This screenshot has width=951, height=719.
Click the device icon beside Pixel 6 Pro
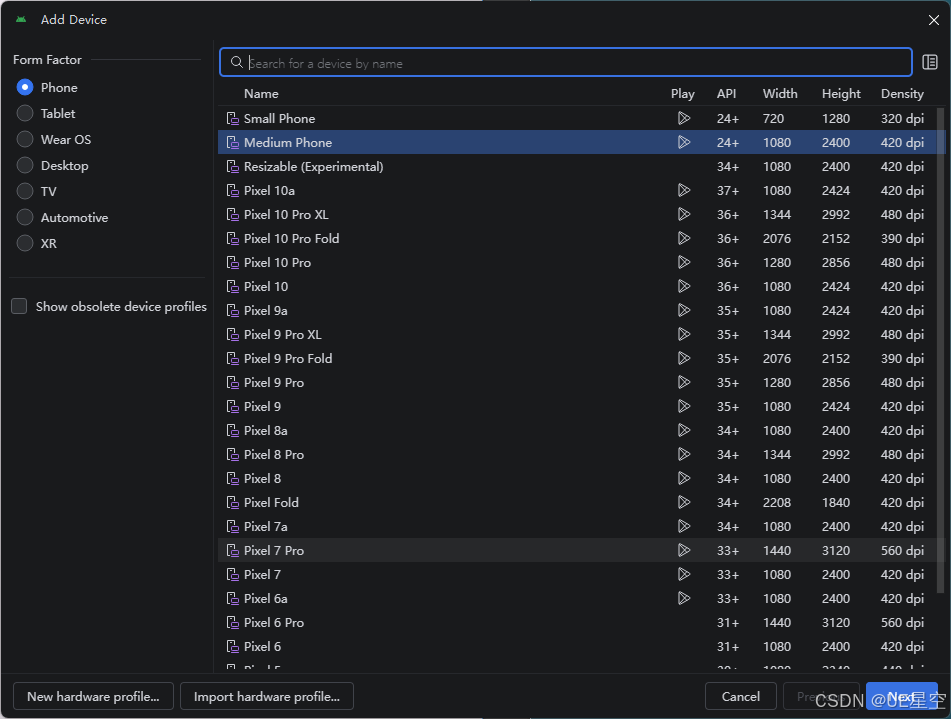[x=232, y=623]
